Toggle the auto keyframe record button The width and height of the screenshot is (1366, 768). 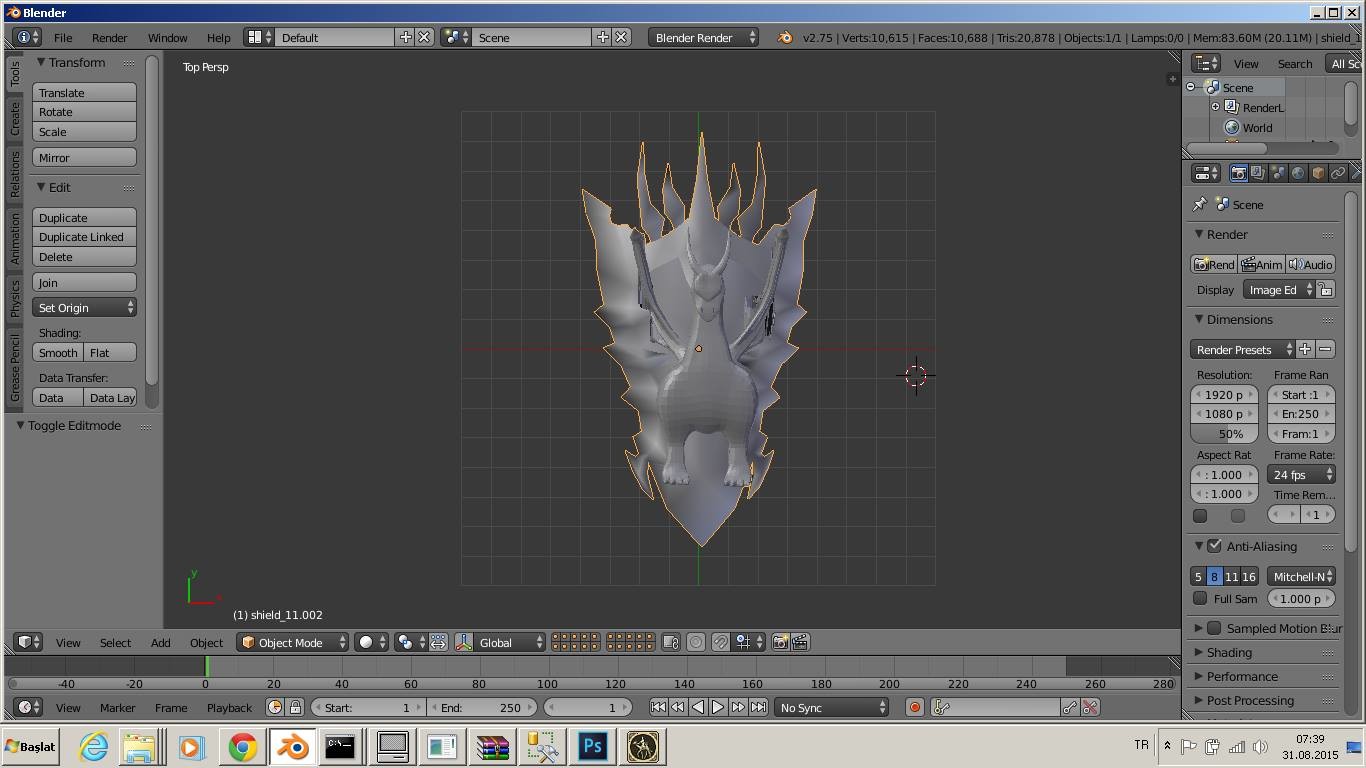point(914,707)
